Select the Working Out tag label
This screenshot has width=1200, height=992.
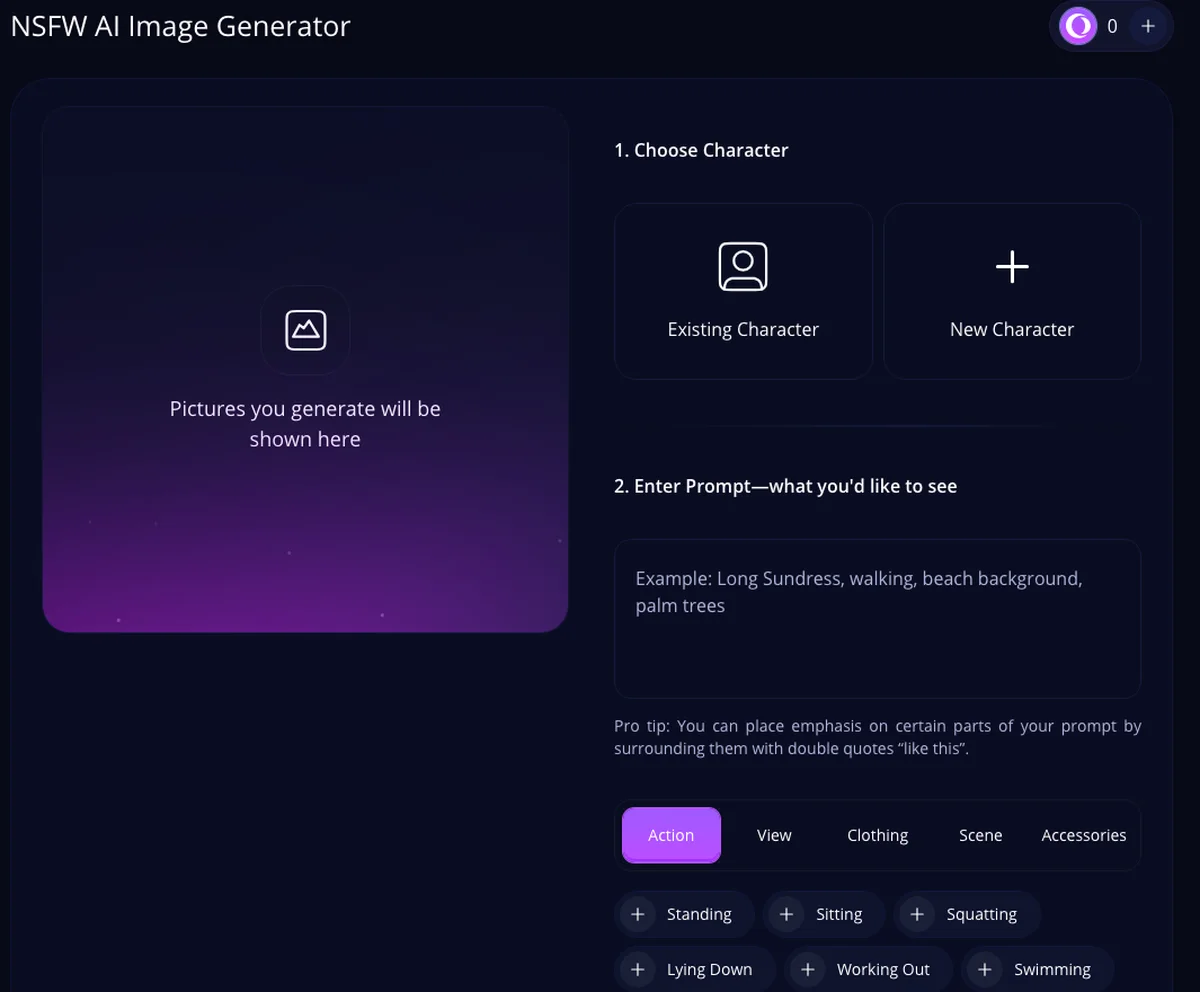tap(883, 969)
